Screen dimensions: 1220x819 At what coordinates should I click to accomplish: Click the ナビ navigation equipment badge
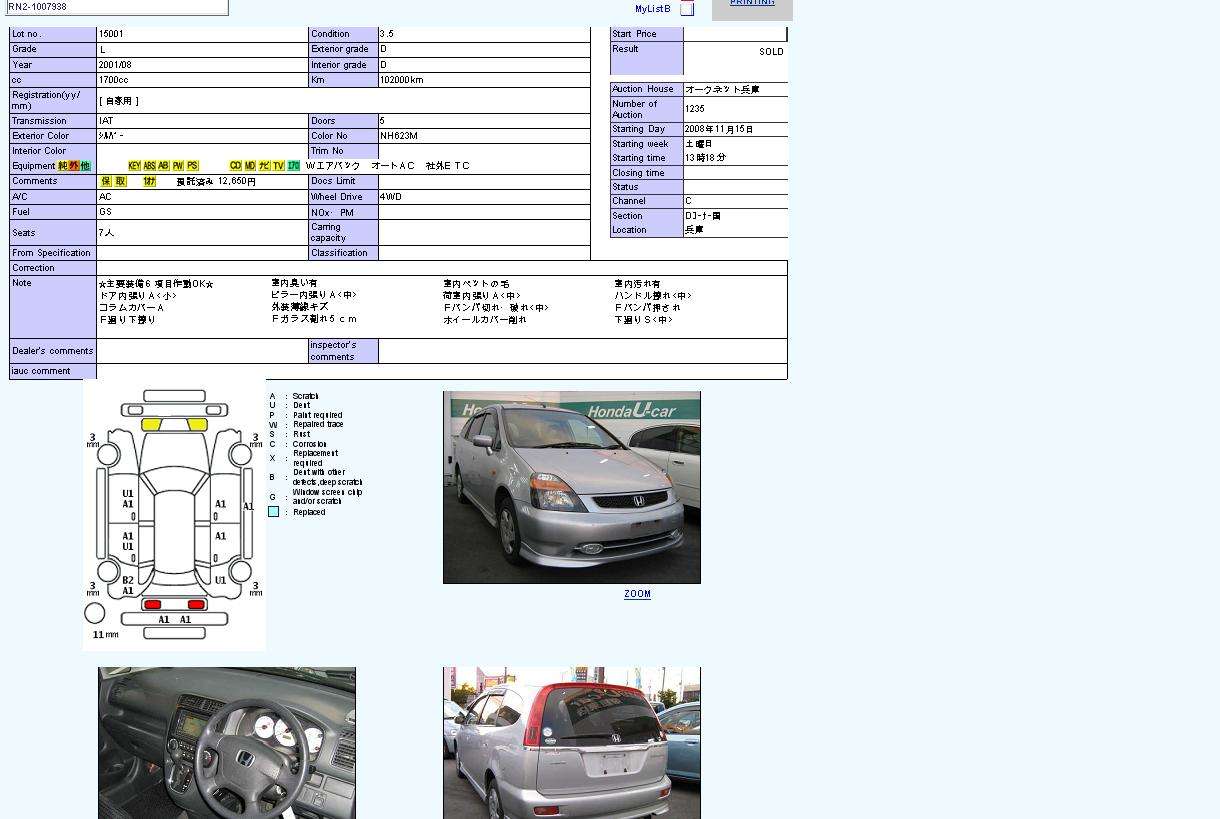point(265,166)
